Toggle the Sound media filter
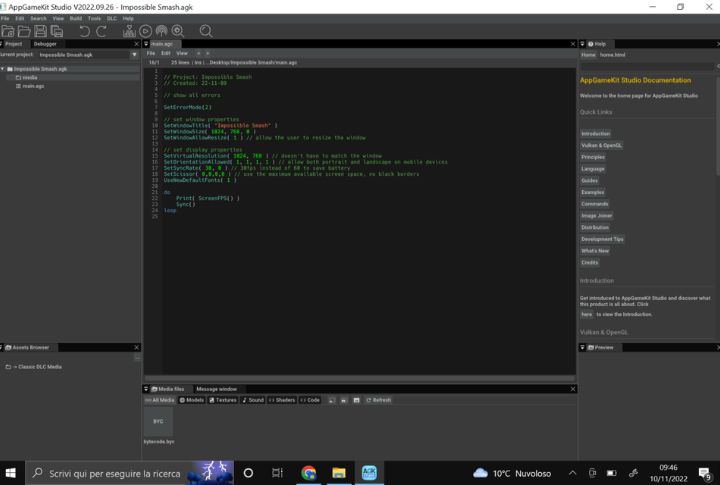The height and width of the screenshot is (485, 720). (253, 400)
